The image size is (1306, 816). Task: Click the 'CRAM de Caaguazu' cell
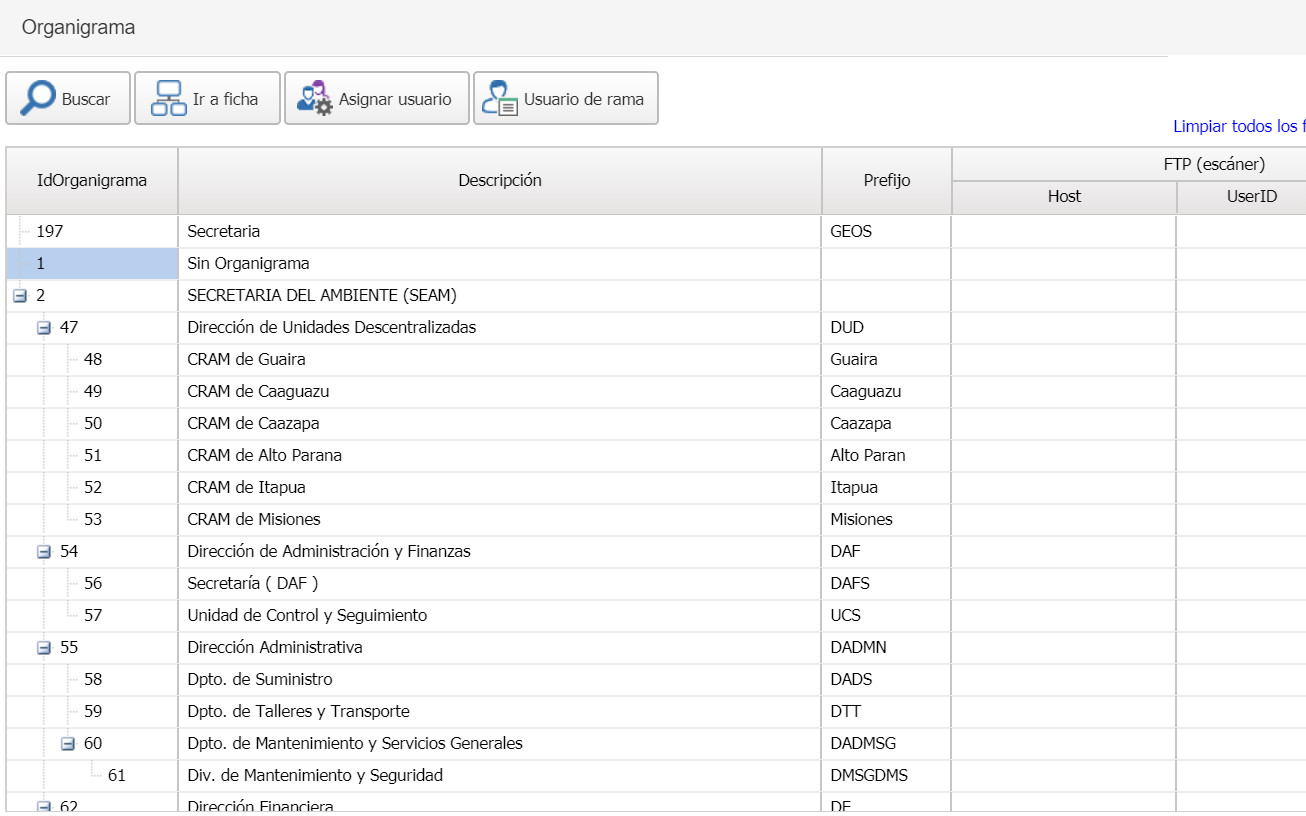tap(500, 392)
